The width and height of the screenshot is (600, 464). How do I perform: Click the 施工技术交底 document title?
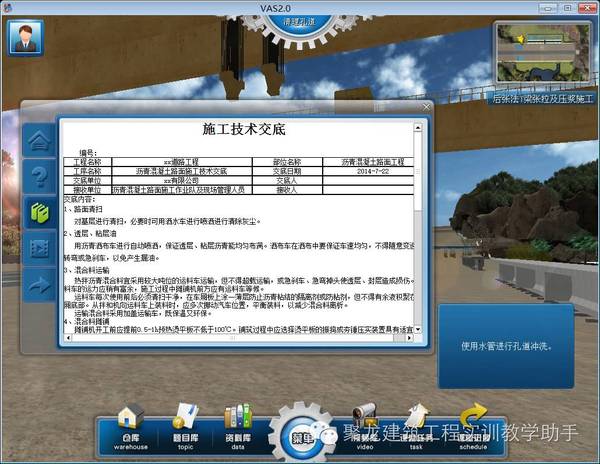pyautogui.click(x=243, y=130)
